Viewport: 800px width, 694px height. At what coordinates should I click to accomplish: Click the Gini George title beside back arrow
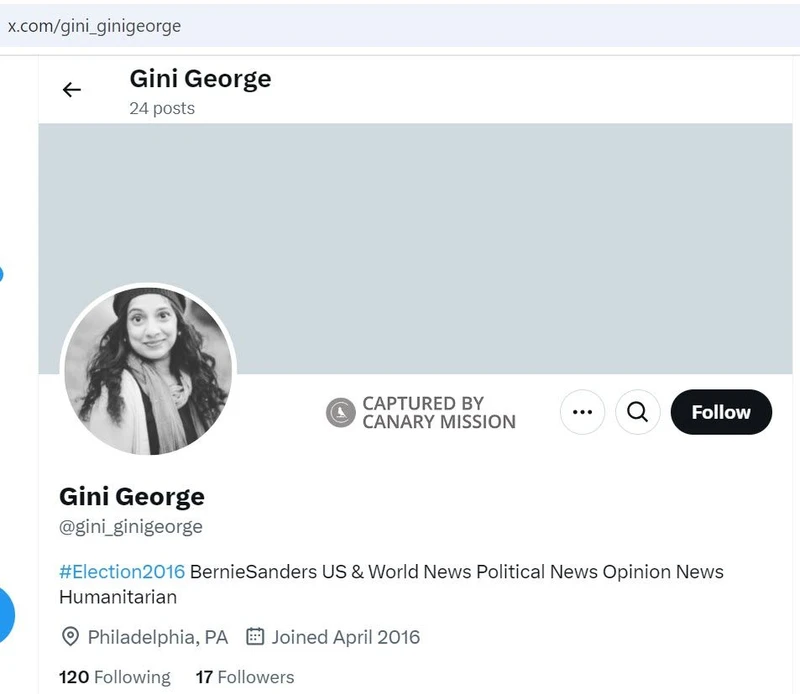coord(200,79)
